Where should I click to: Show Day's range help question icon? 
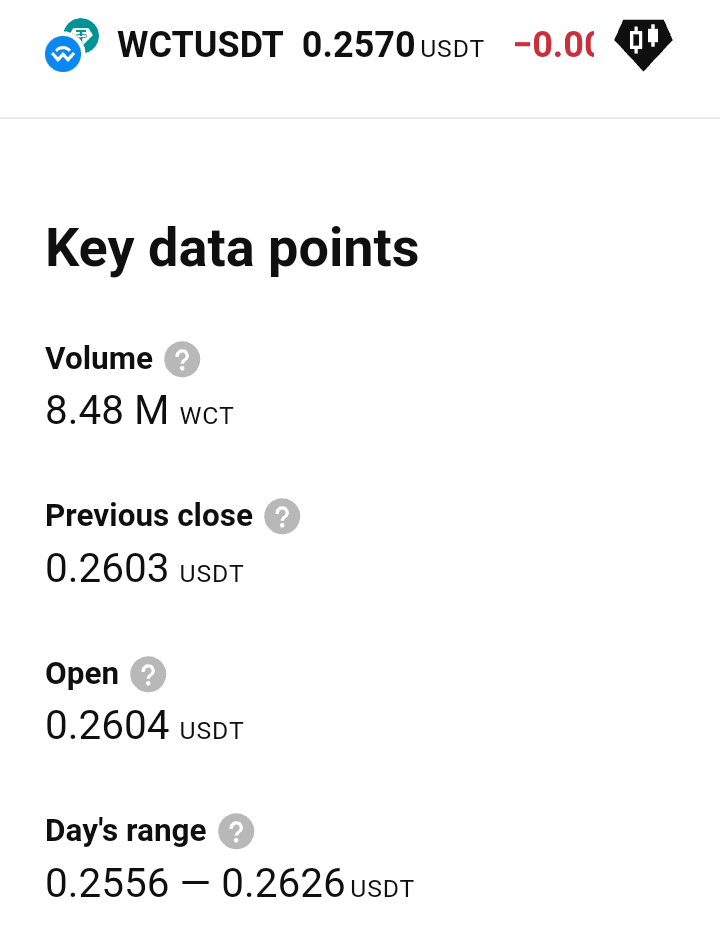pyautogui.click(x=236, y=832)
